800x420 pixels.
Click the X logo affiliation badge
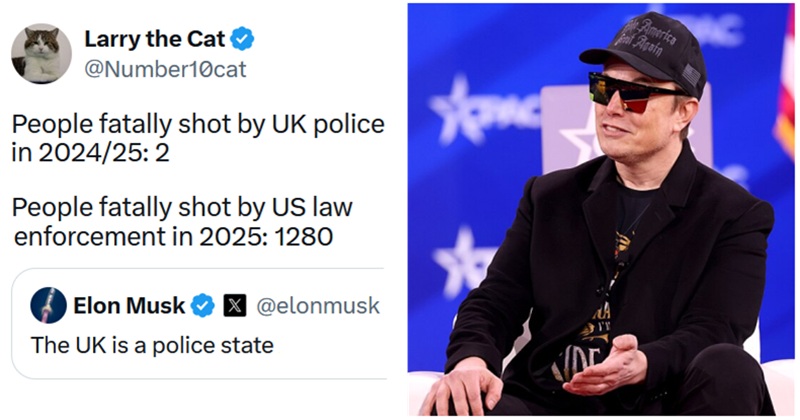pyautogui.click(x=234, y=305)
